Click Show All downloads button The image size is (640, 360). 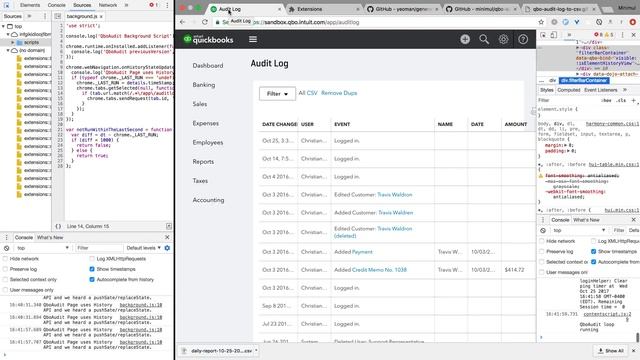611,351
